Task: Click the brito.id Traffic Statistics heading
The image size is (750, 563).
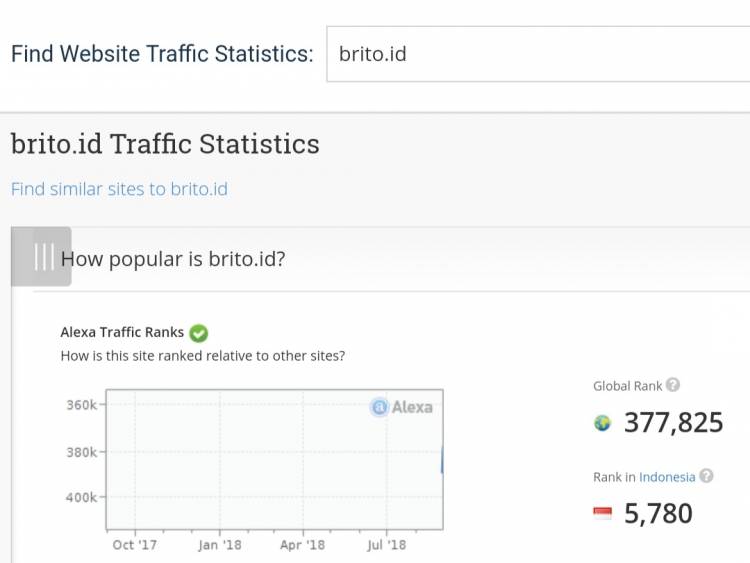Action: (165, 144)
